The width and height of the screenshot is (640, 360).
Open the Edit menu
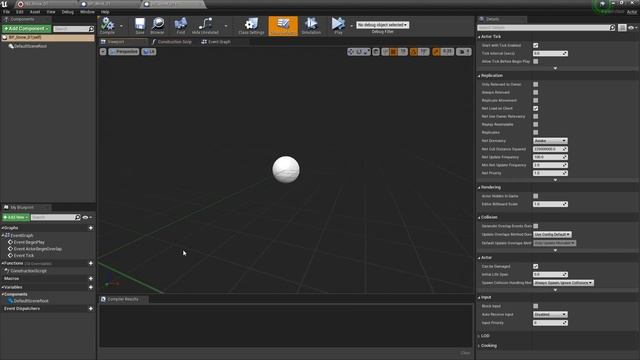pyautogui.click(x=20, y=12)
